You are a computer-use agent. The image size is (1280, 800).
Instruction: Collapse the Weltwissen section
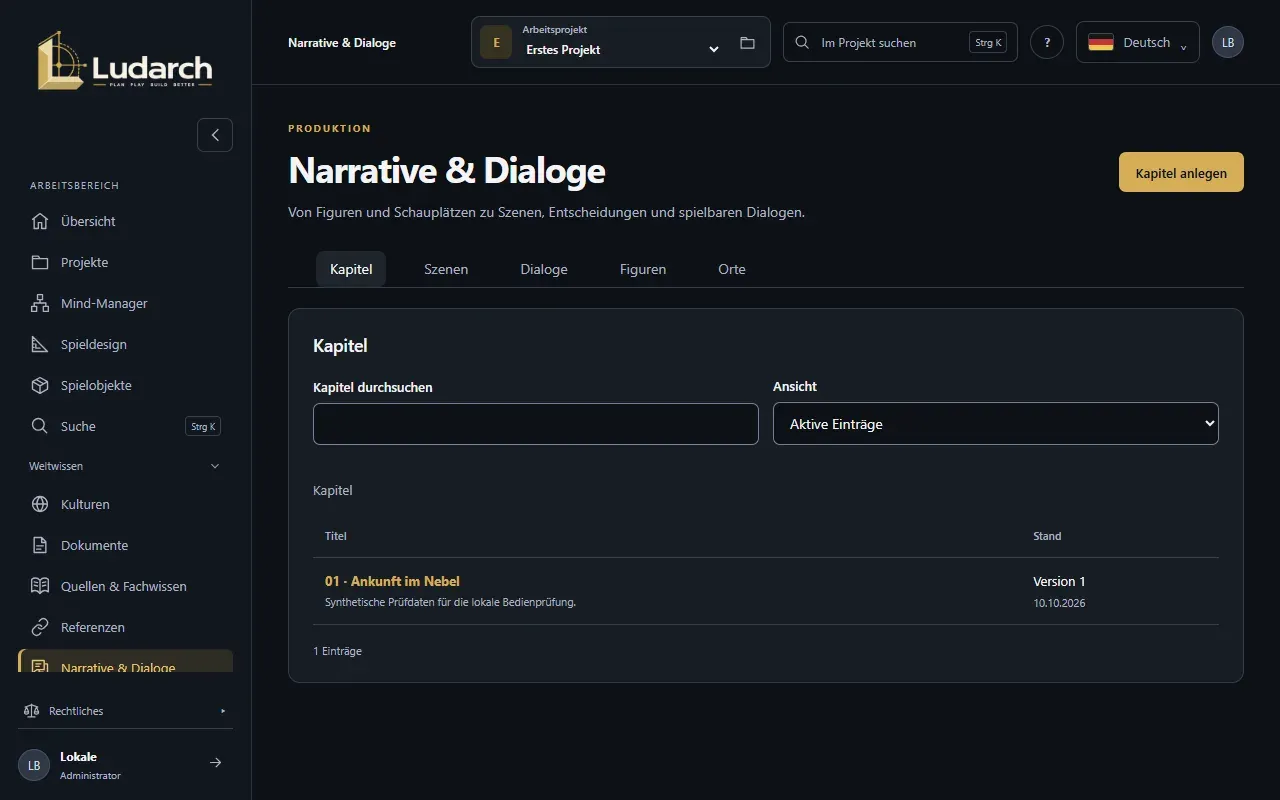(125, 466)
